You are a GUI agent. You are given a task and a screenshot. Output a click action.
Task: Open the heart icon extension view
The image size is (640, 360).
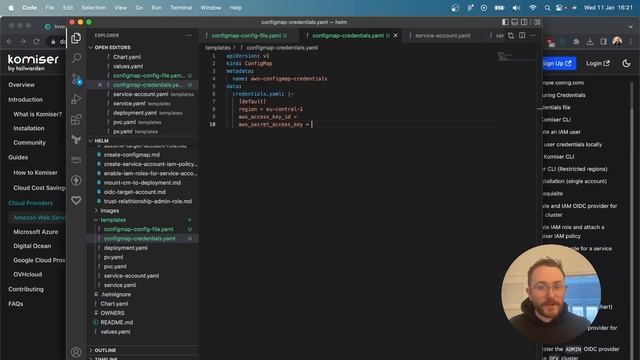pos(76,200)
